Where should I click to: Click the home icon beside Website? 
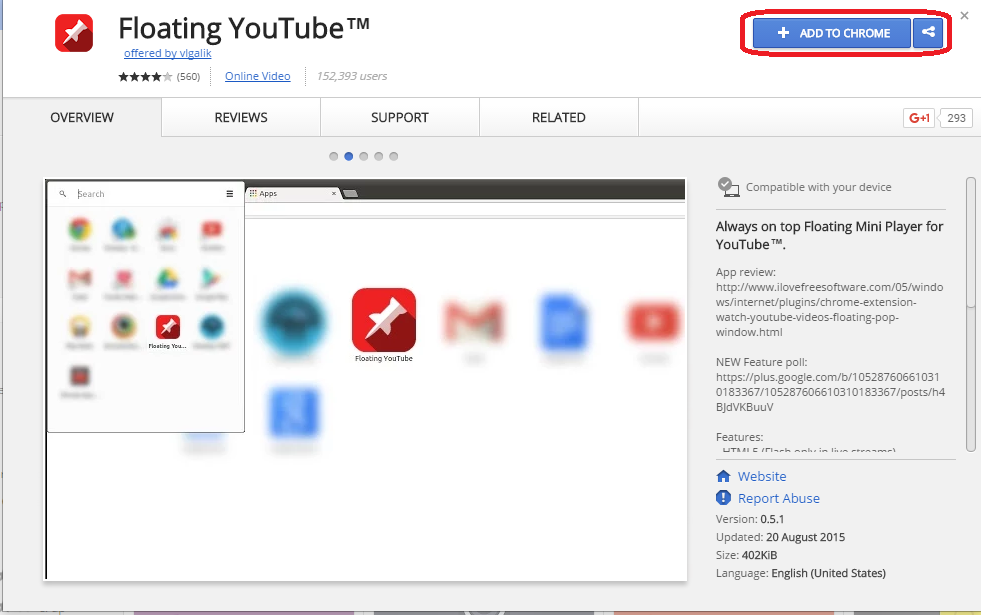click(723, 476)
